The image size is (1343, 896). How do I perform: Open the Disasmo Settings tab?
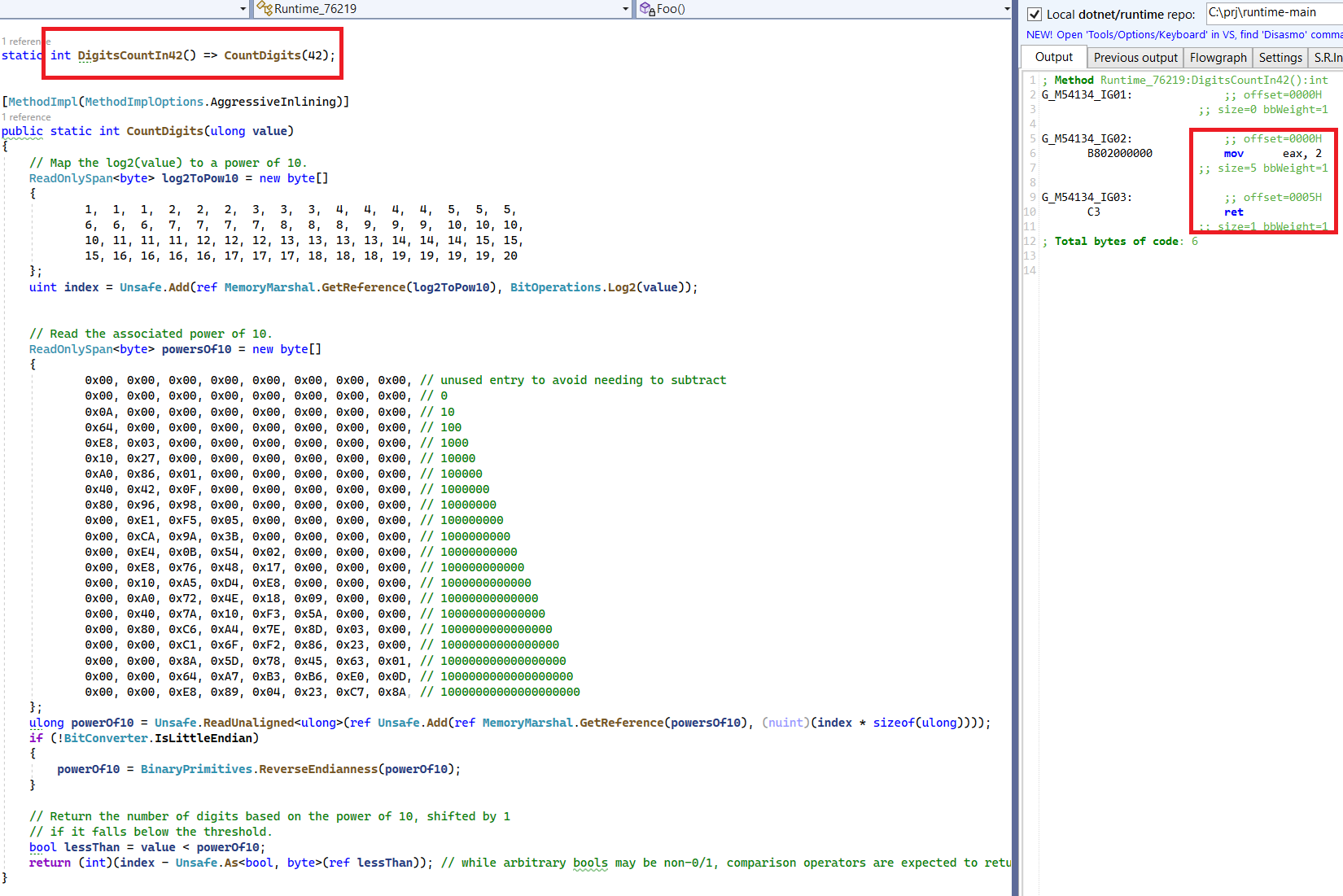pyautogui.click(x=1280, y=58)
